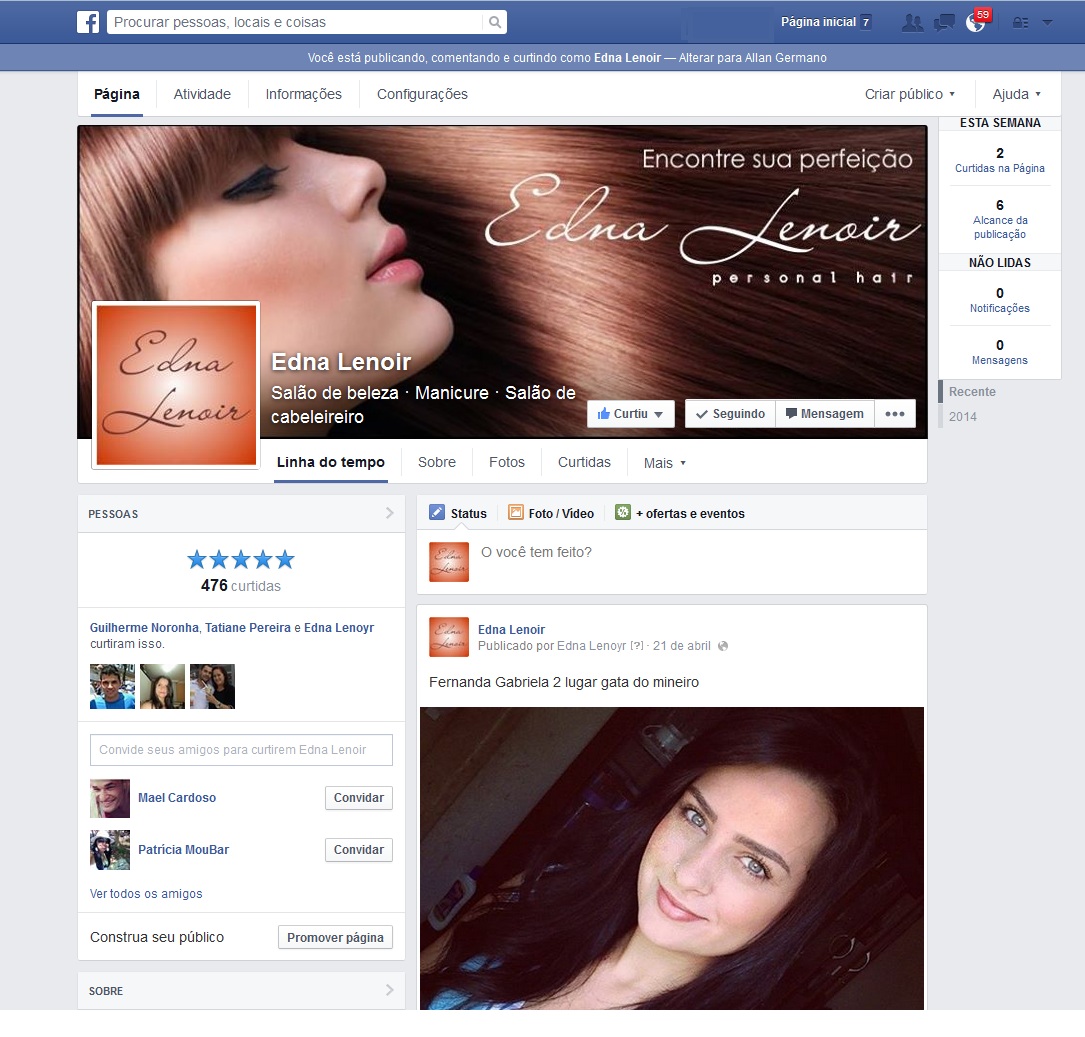
Task: Switch to the Informações tab
Action: tap(303, 94)
